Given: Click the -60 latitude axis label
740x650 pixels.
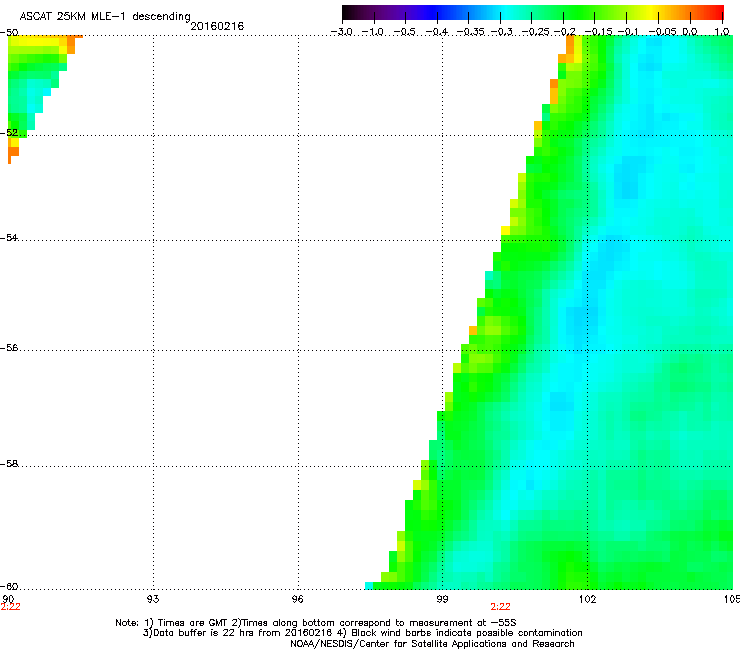Looking at the screenshot, I should [x=9, y=586].
